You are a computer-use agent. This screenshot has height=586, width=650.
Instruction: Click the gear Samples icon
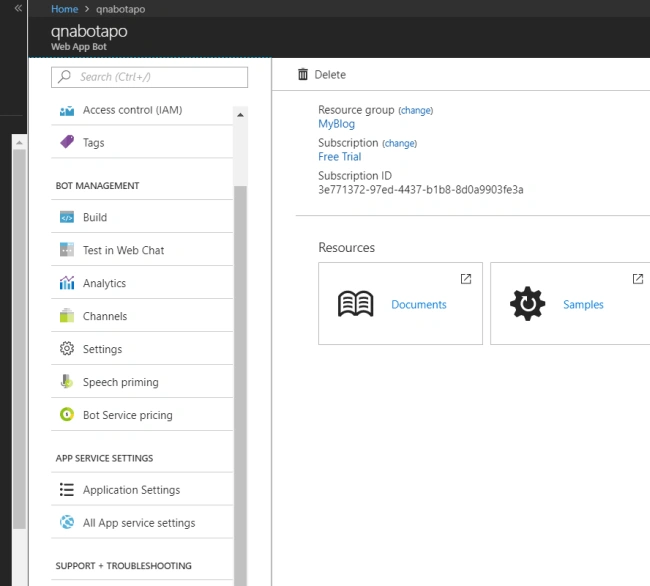coord(527,303)
